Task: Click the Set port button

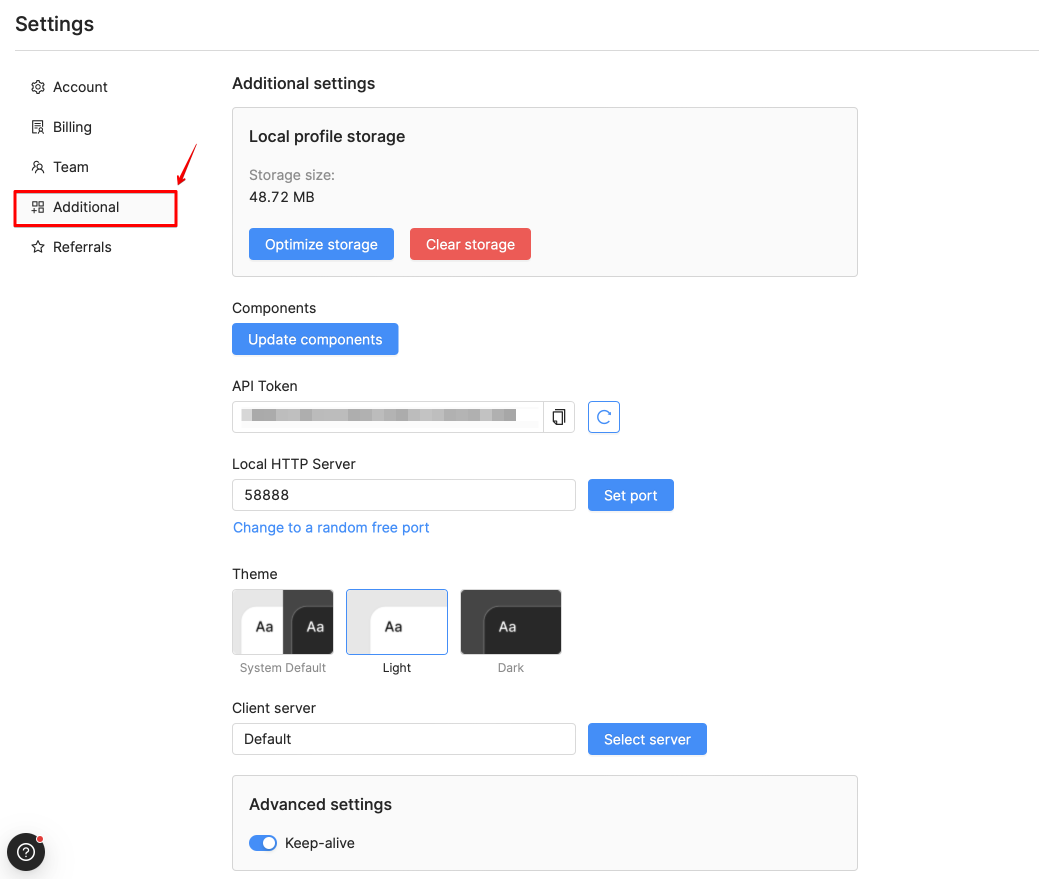Action: pos(631,496)
